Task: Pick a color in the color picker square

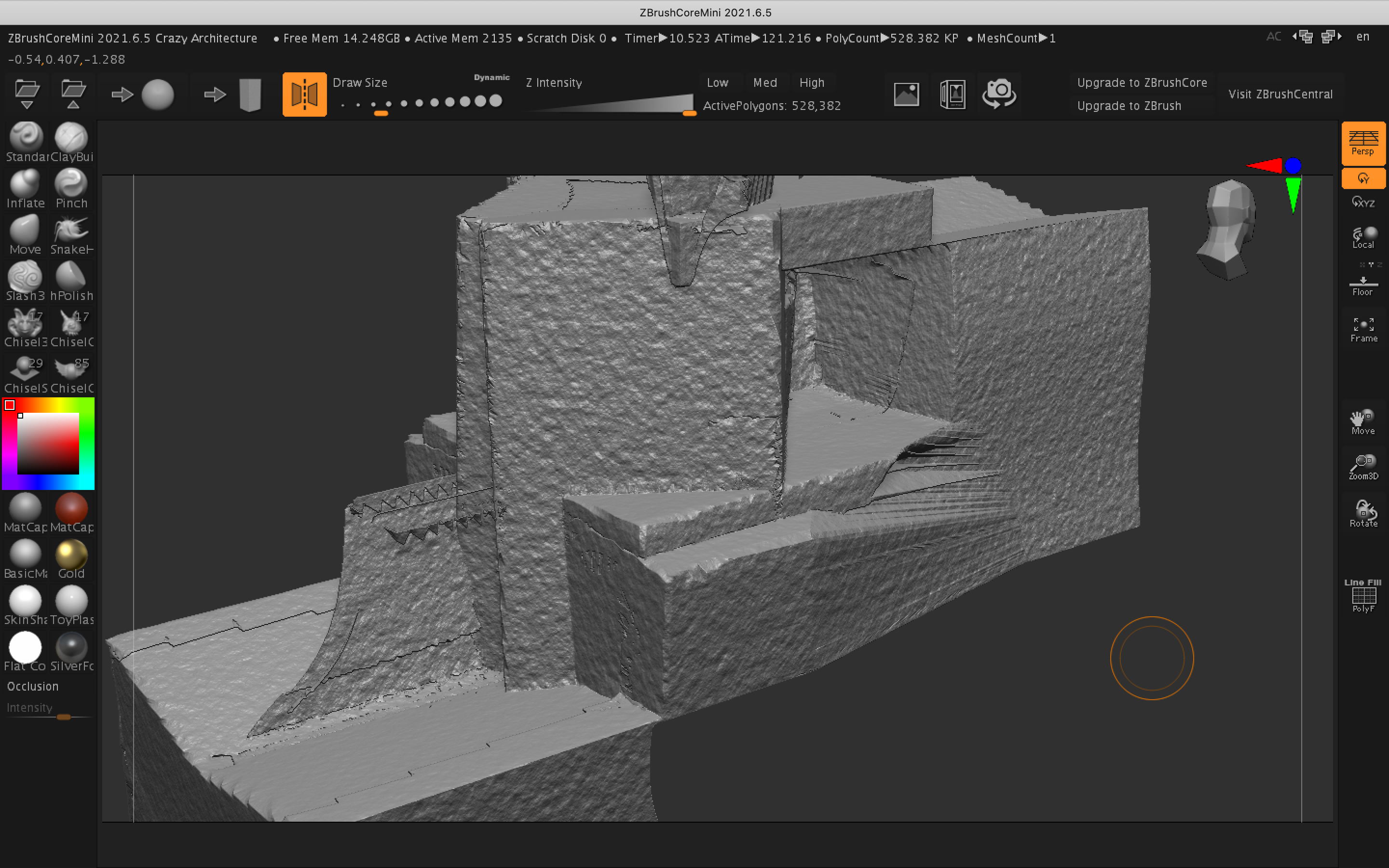Action: click(48, 444)
